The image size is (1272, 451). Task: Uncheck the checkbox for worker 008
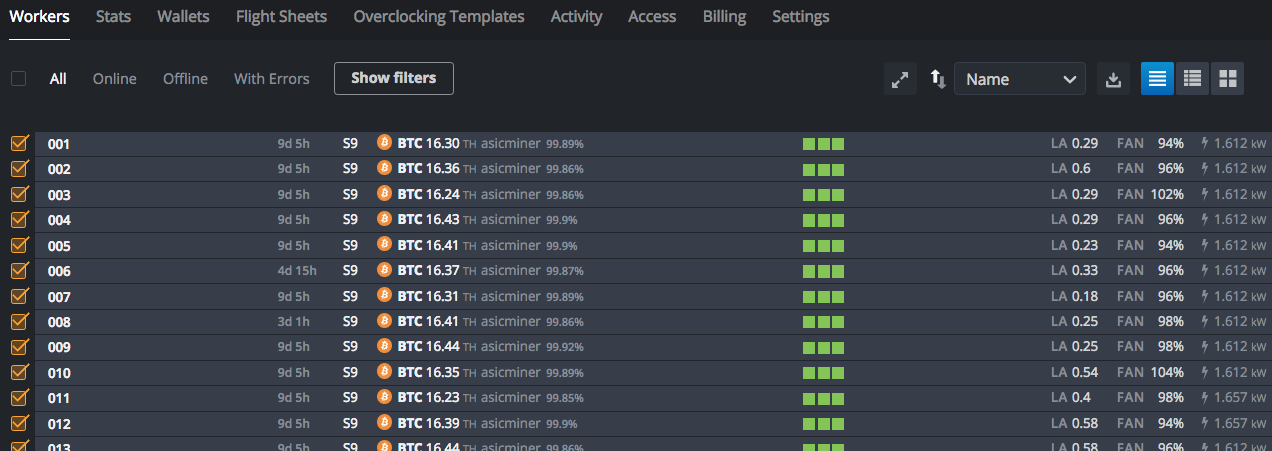tap(19, 321)
